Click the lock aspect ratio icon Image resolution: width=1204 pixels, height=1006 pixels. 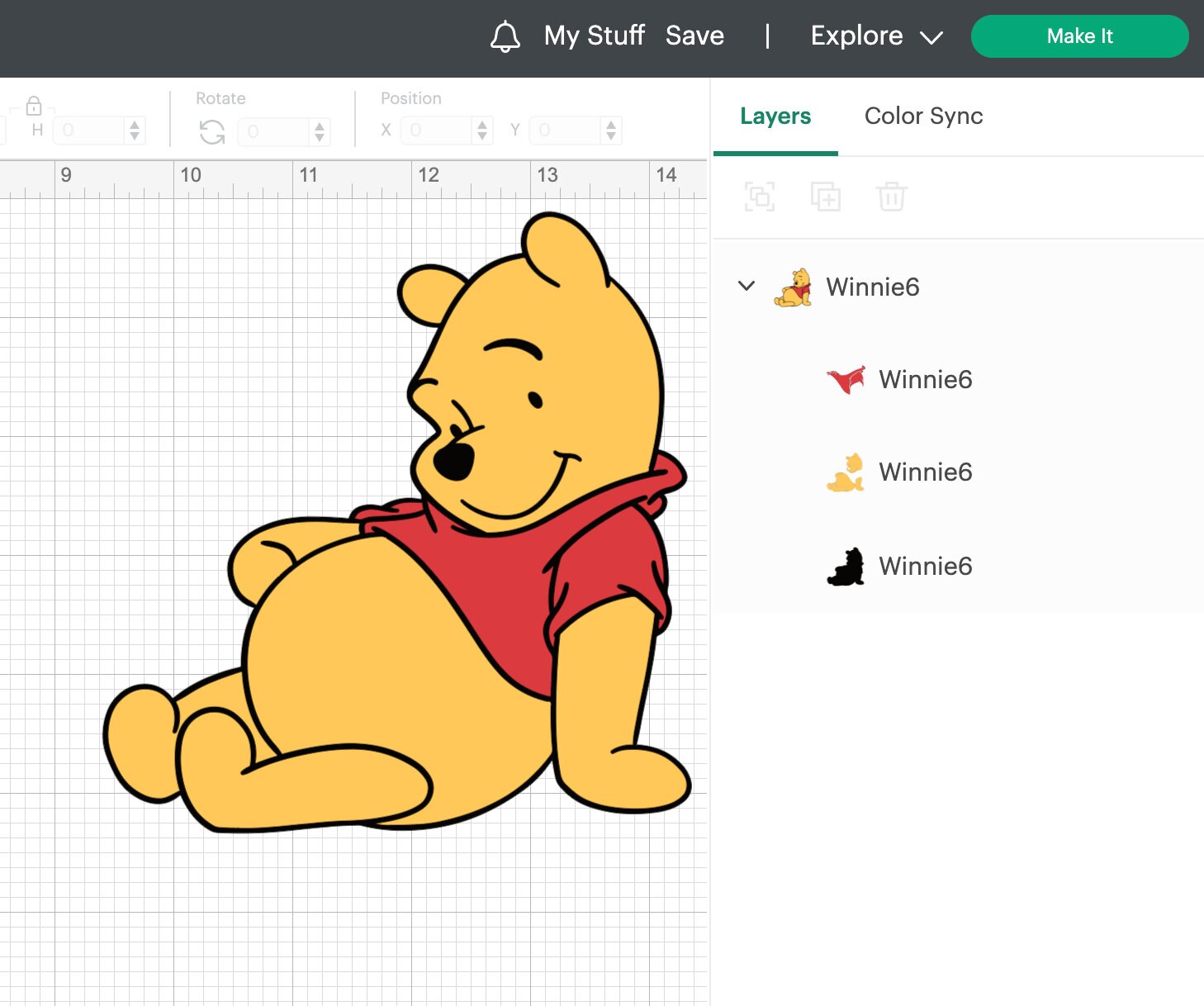[35, 107]
